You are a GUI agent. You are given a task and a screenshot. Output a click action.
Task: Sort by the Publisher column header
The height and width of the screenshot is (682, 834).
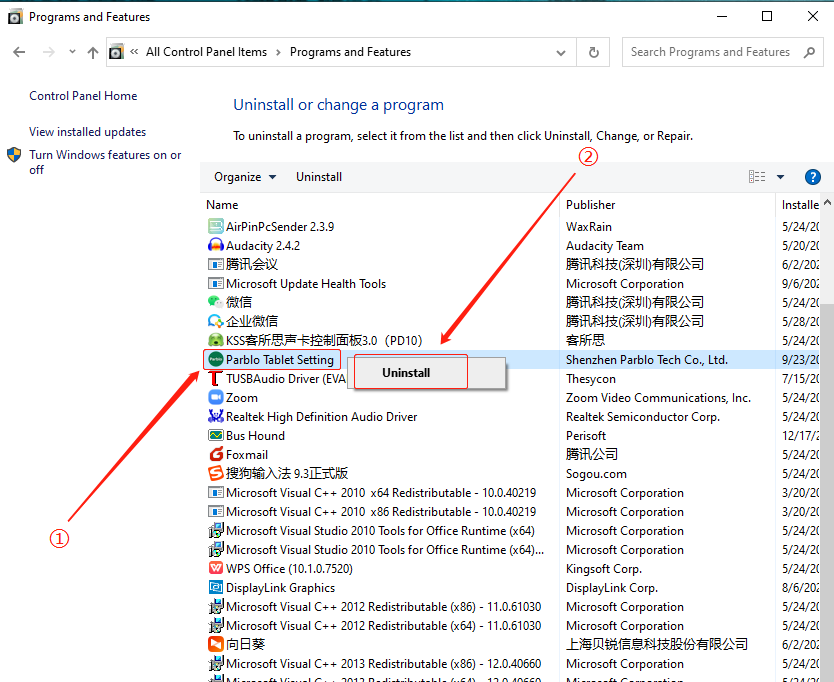tap(590, 205)
